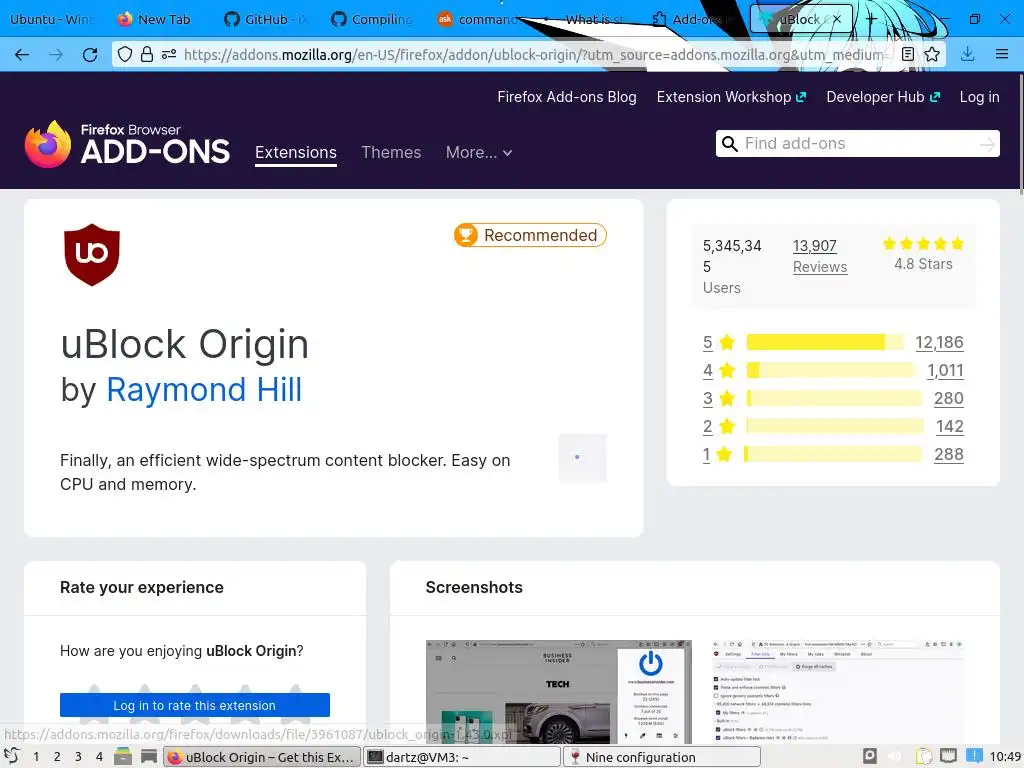Click Log in to rate this extension
1024x768 pixels.
[x=195, y=705]
